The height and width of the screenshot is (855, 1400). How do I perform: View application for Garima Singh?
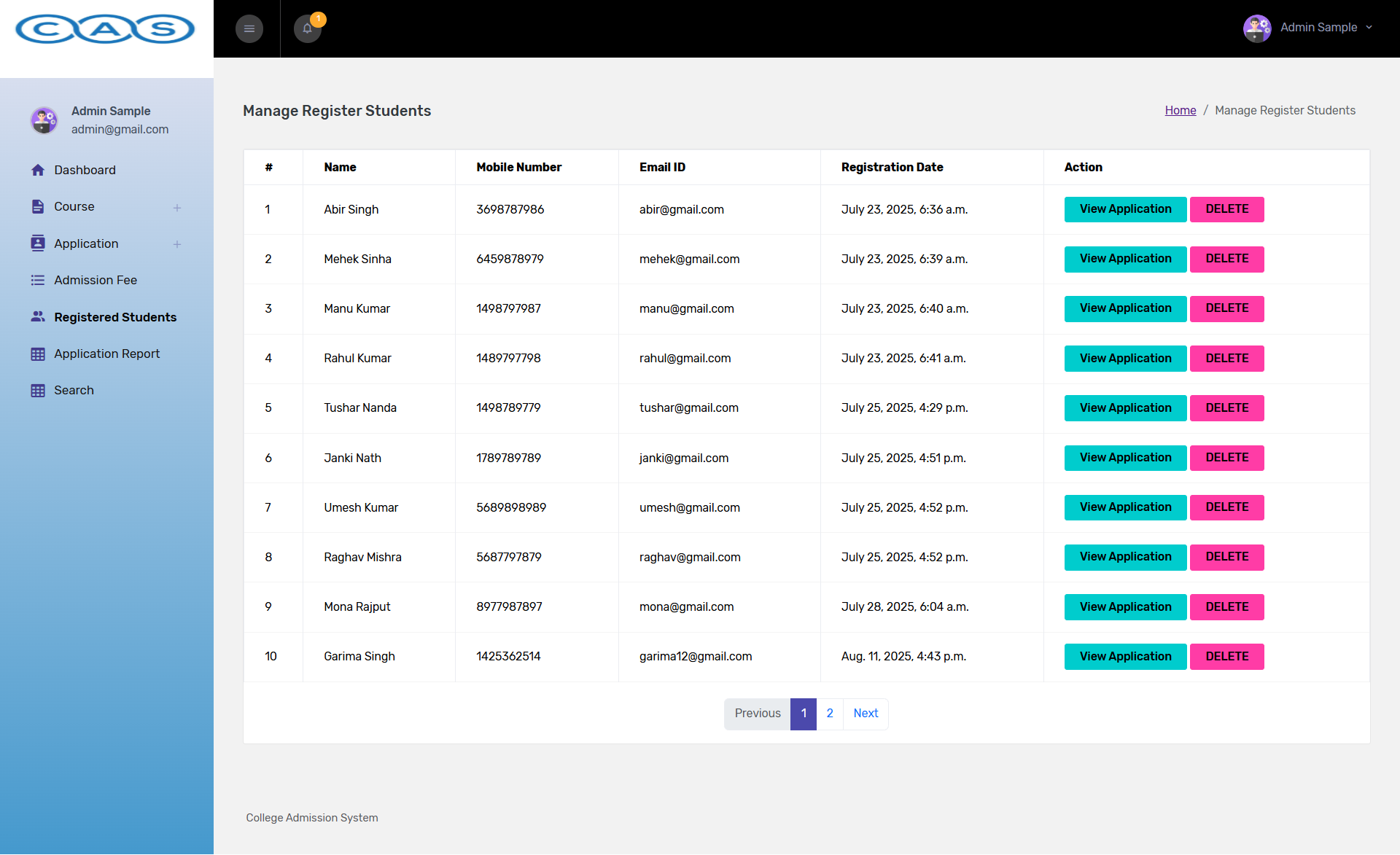point(1125,657)
